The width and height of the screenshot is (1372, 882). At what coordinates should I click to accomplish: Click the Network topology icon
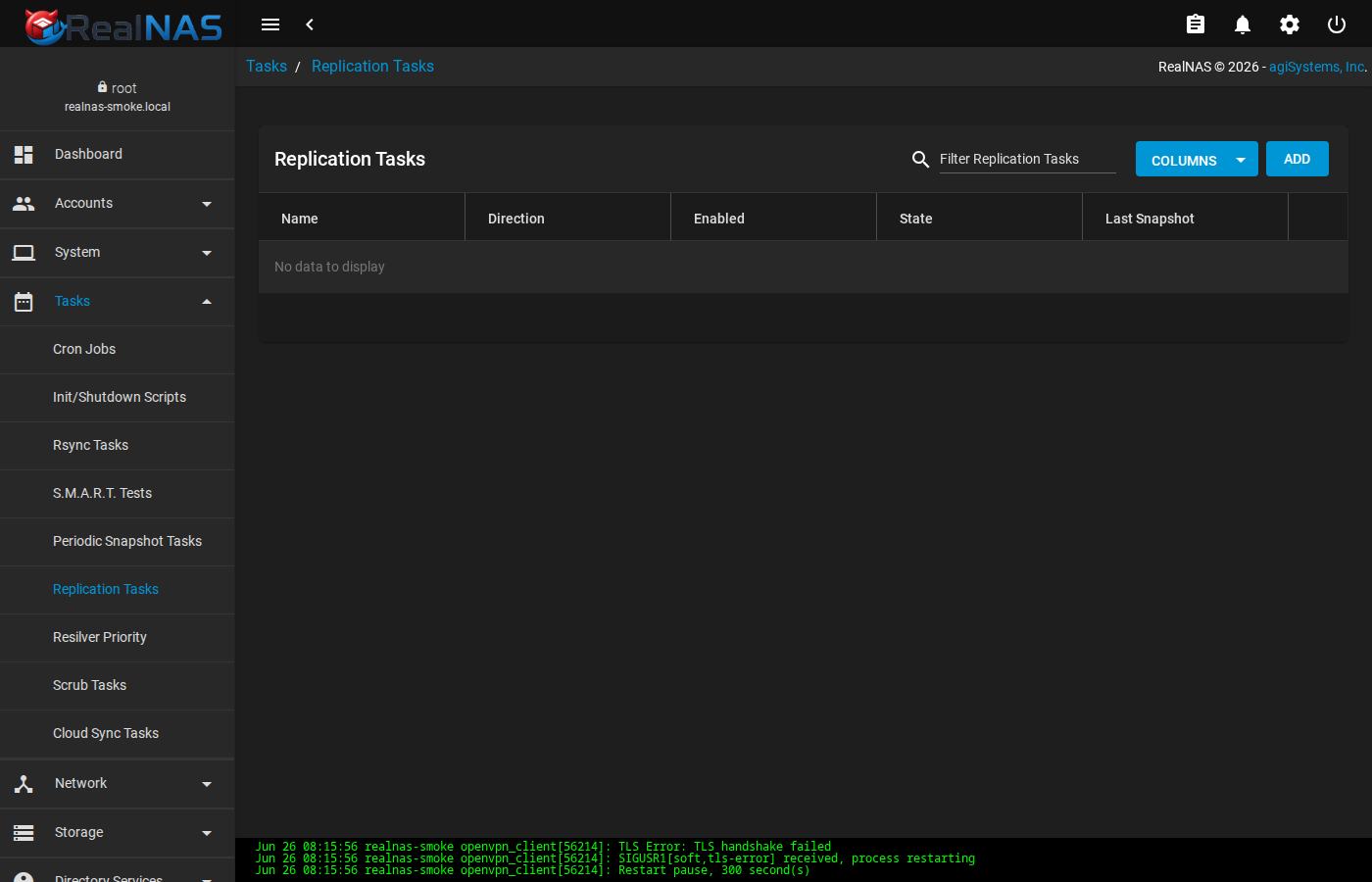coord(24,784)
